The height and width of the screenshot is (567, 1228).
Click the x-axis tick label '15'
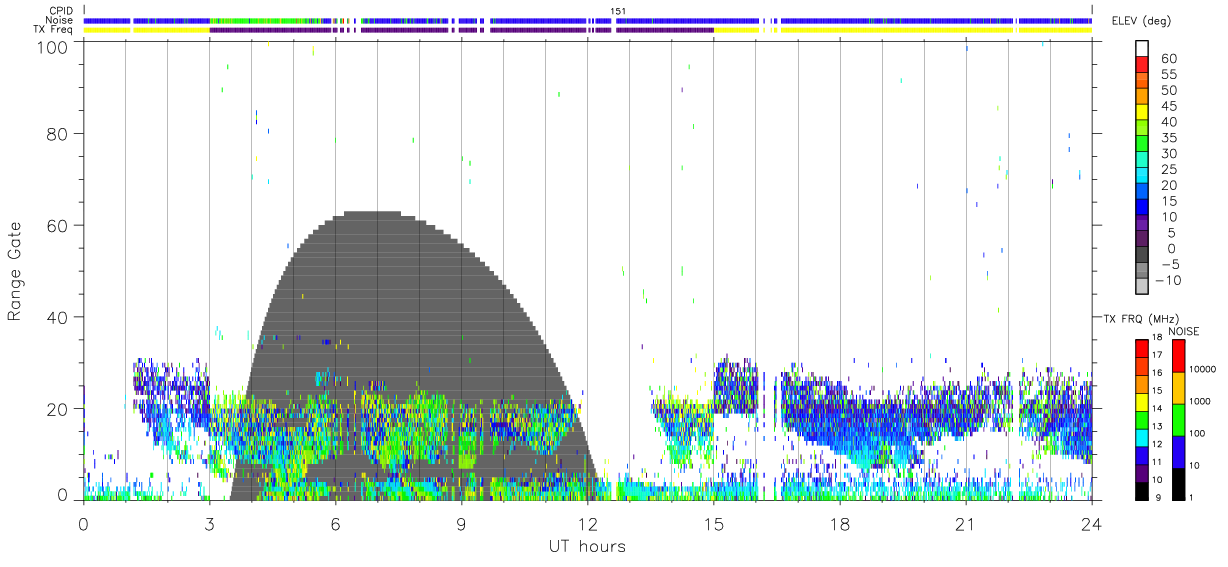[x=714, y=523]
